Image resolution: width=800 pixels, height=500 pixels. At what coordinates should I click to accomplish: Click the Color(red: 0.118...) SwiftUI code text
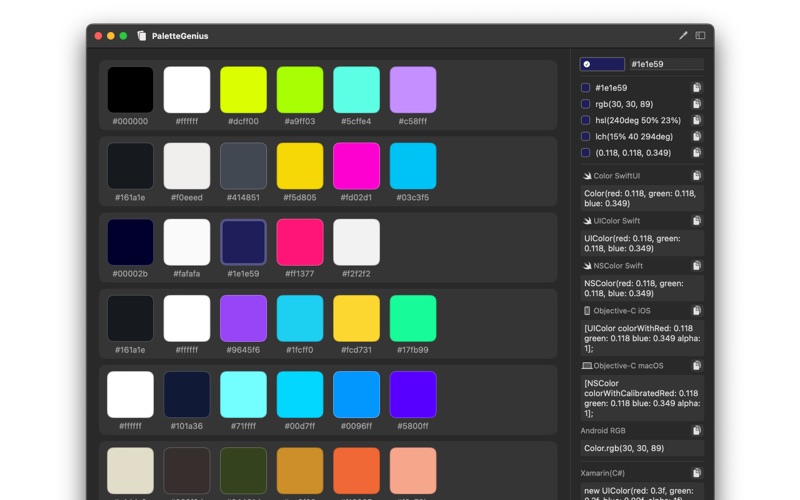[640, 198]
